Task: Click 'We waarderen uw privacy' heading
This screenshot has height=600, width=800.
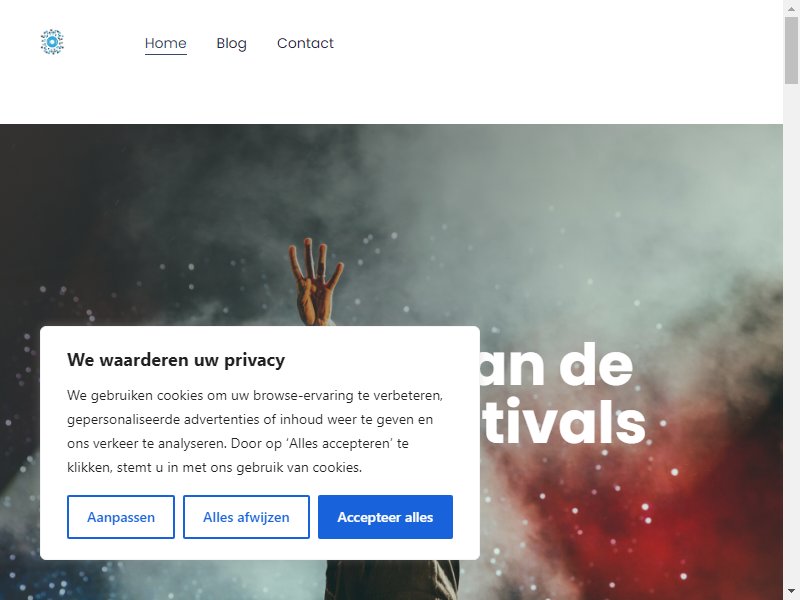Action: (176, 360)
